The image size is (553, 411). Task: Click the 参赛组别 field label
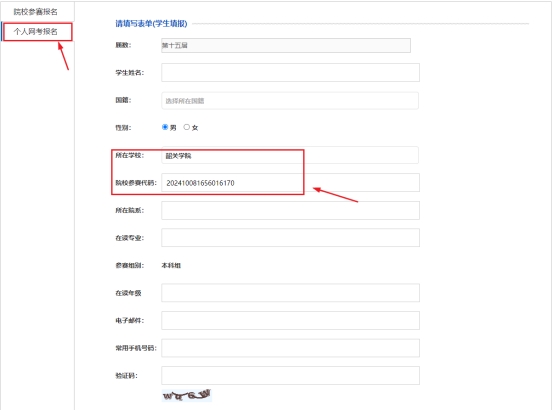(129, 265)
